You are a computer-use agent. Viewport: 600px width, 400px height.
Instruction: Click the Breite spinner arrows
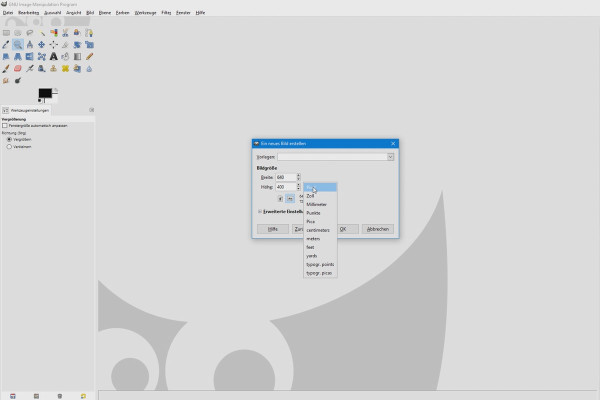tap(298, 177)
